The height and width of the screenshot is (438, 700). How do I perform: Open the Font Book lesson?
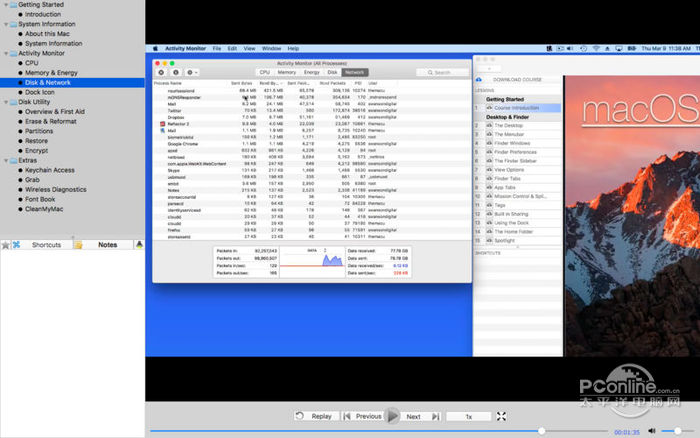(x=40, y=199)
